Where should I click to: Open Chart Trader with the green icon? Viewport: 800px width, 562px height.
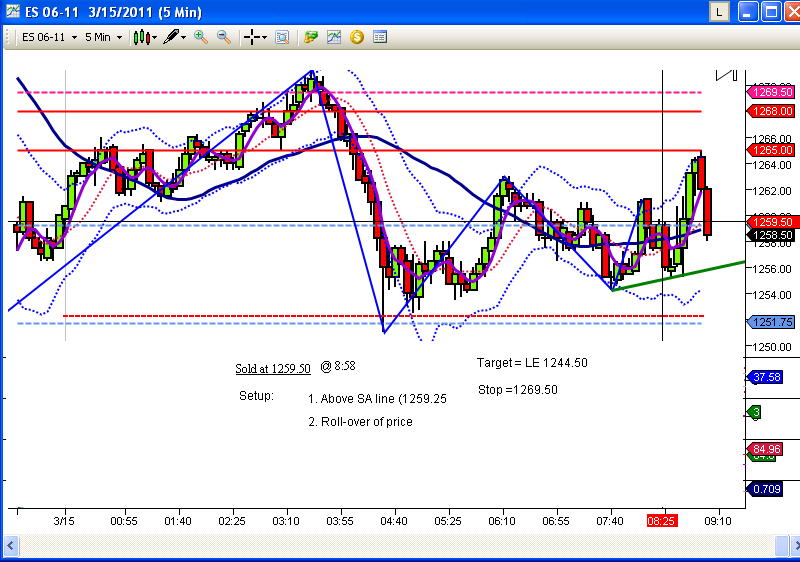point(310,37)
